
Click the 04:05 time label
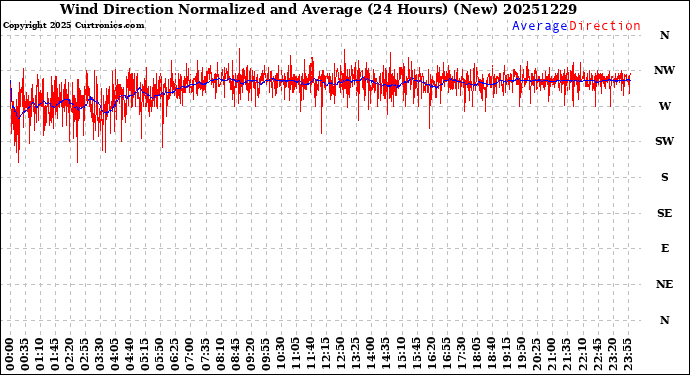(x=114, y=354)
